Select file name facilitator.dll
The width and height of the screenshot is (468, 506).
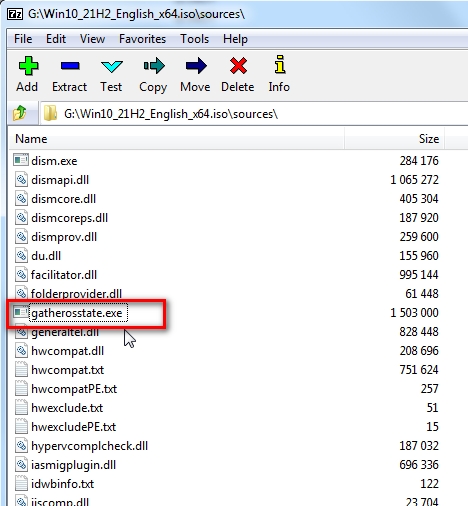64,275
